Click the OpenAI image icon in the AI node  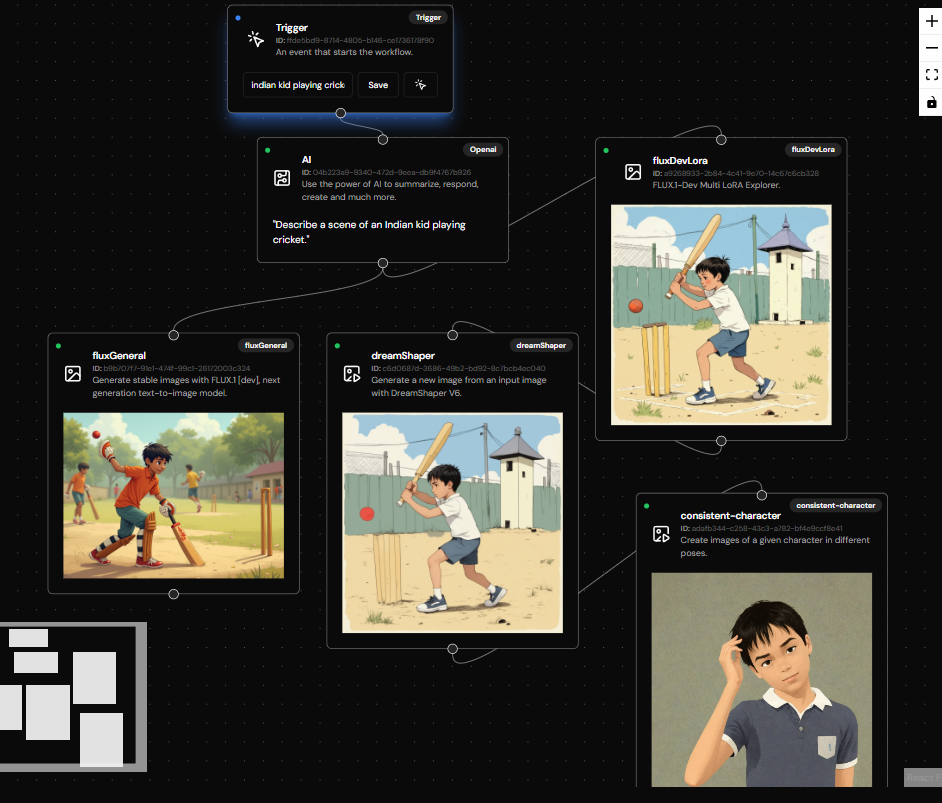[281, 177]
